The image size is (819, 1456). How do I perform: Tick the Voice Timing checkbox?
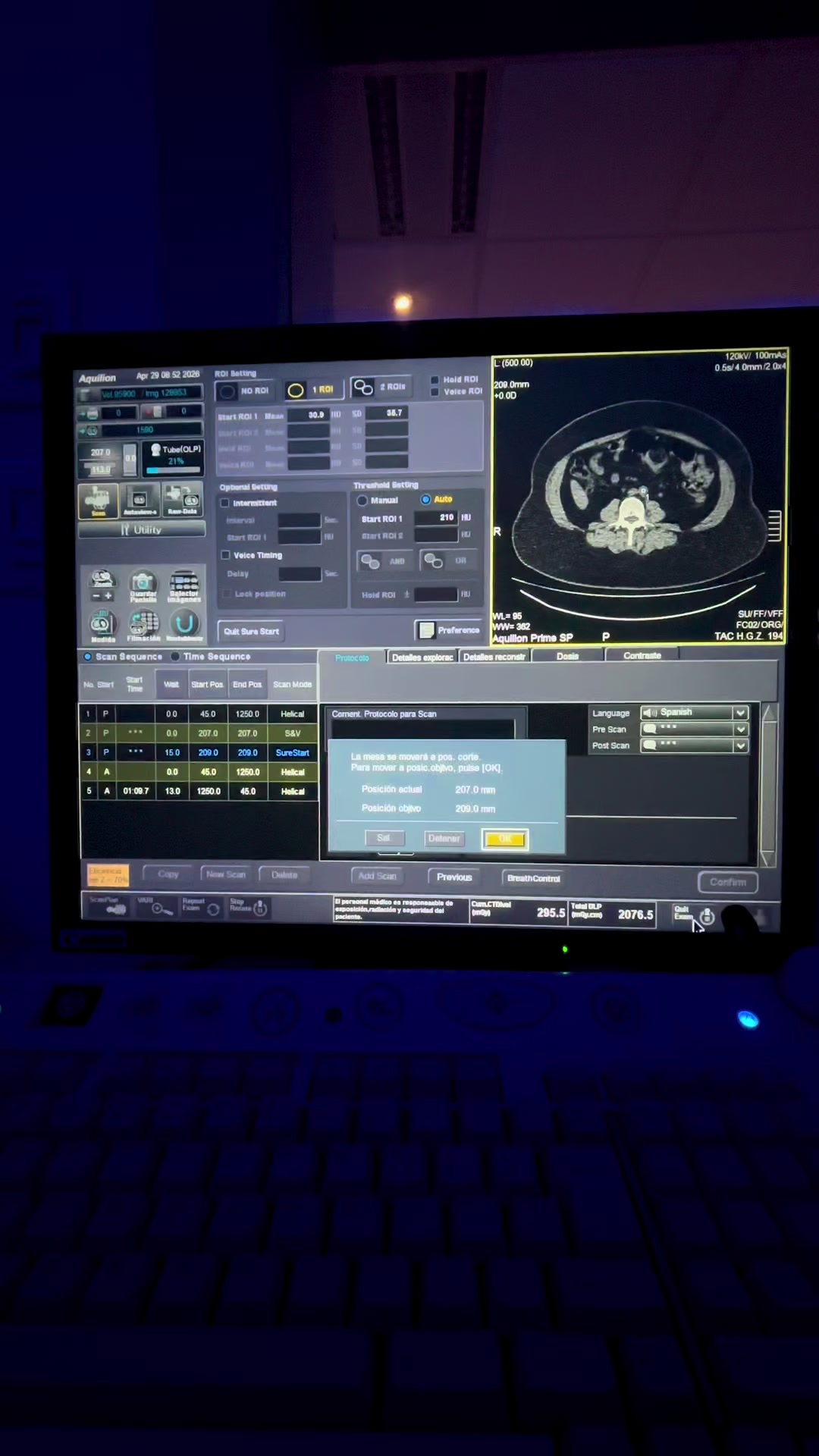pyautogui.click(x=225, y=555)
